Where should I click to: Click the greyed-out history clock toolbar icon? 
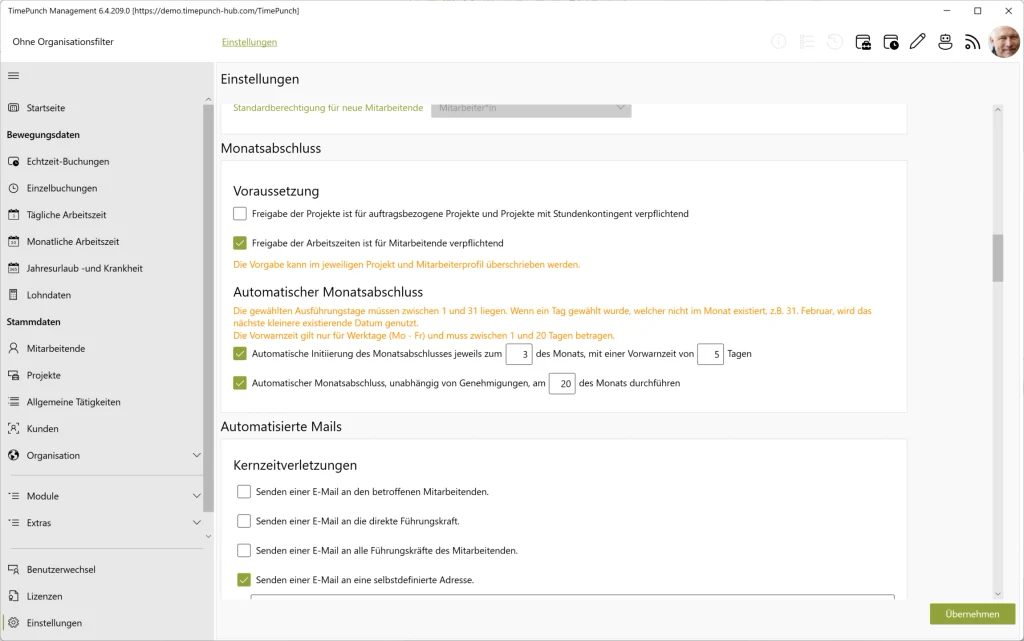pos(835,42)
